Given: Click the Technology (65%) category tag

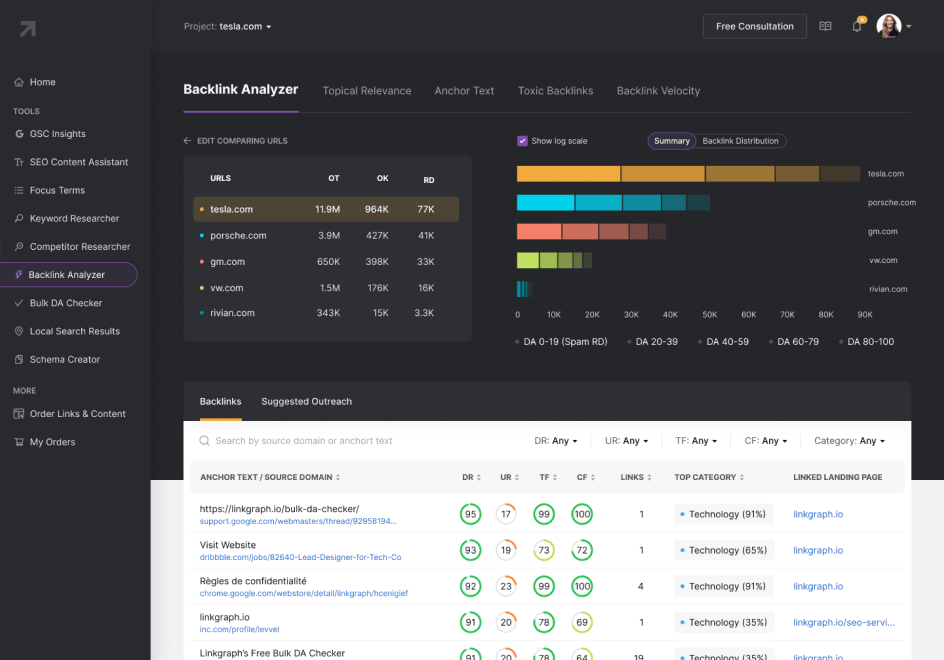Looking at the screenshot, I should tap(724, 550).
